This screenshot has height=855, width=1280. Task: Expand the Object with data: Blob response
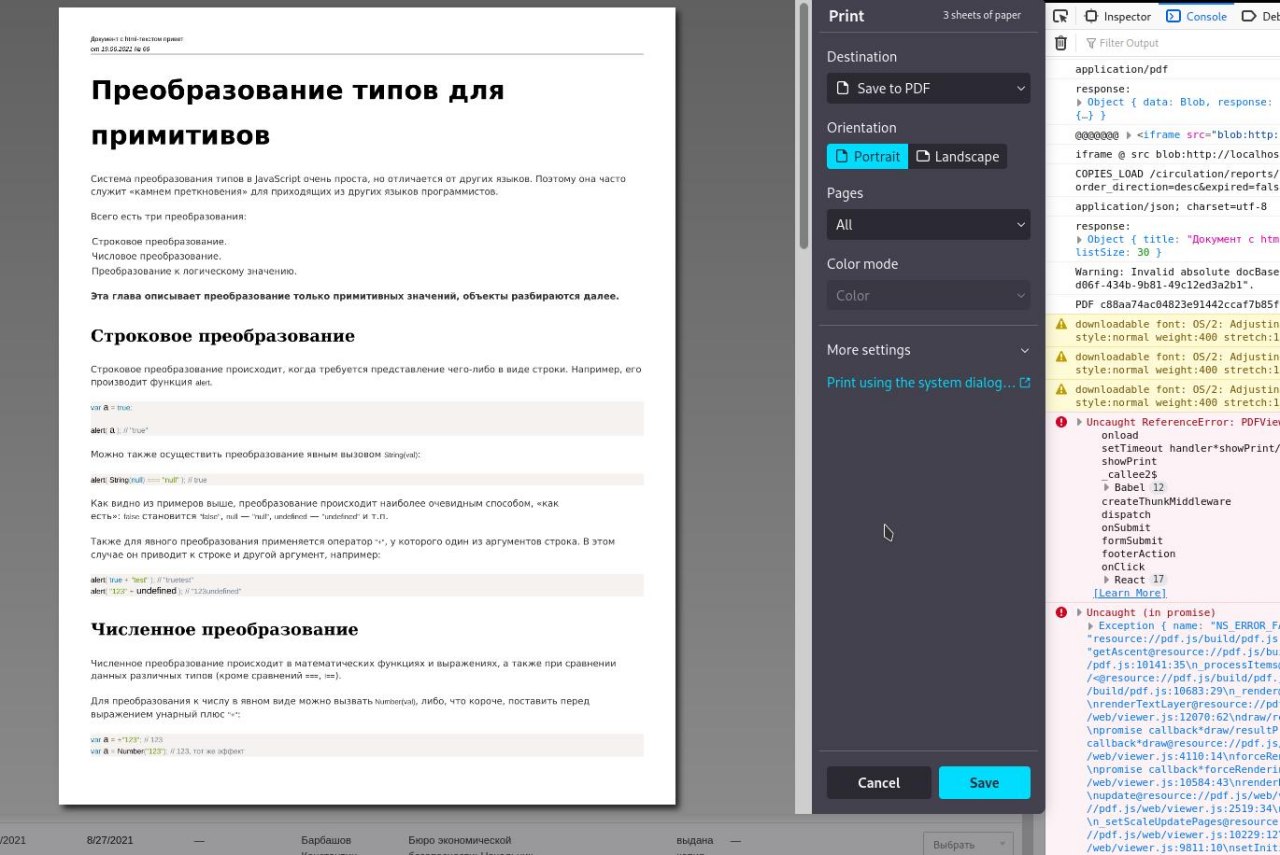pos(1080,102)
